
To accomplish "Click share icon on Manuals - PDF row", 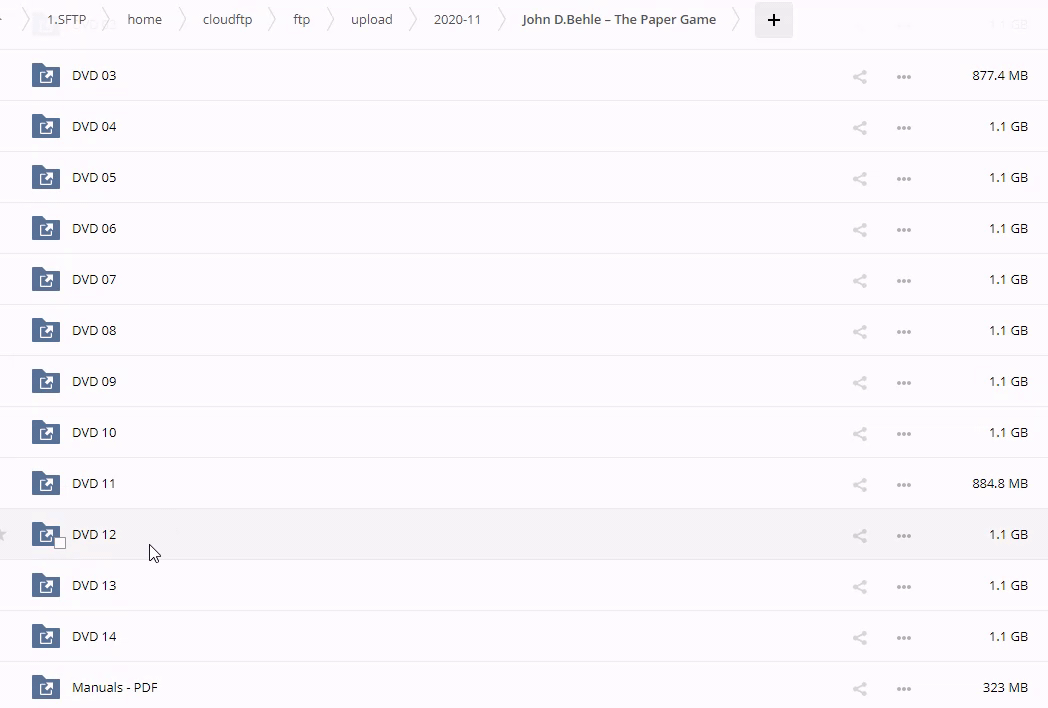I will (x=859, y=688).
